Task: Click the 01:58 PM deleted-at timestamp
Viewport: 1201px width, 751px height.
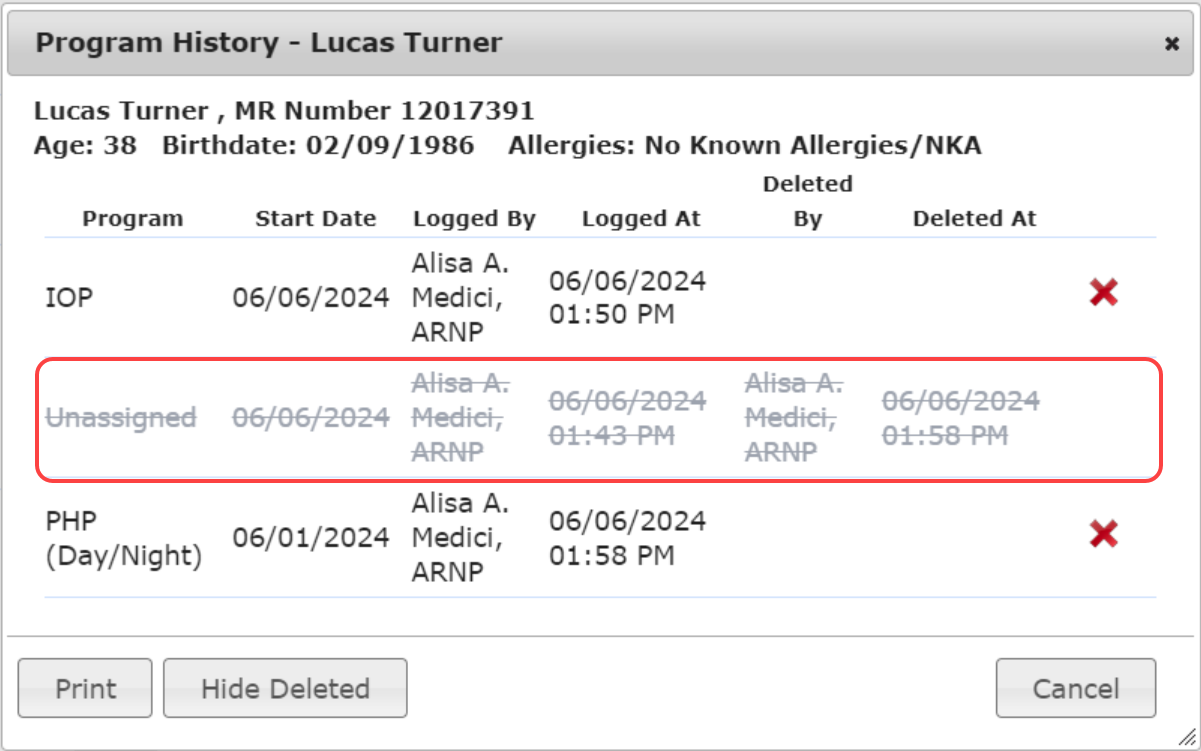Action: (x=944, y=436)
